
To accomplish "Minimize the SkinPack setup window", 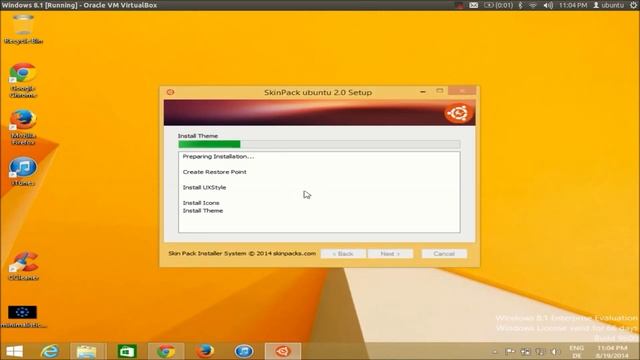I will 423,91.
